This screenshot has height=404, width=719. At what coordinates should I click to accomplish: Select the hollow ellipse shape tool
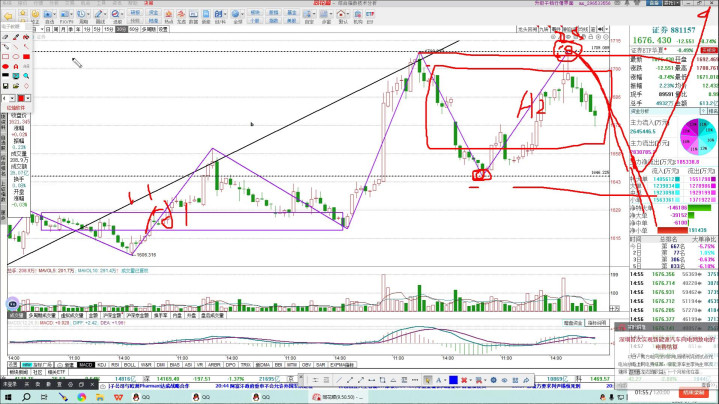pos(16,57)
